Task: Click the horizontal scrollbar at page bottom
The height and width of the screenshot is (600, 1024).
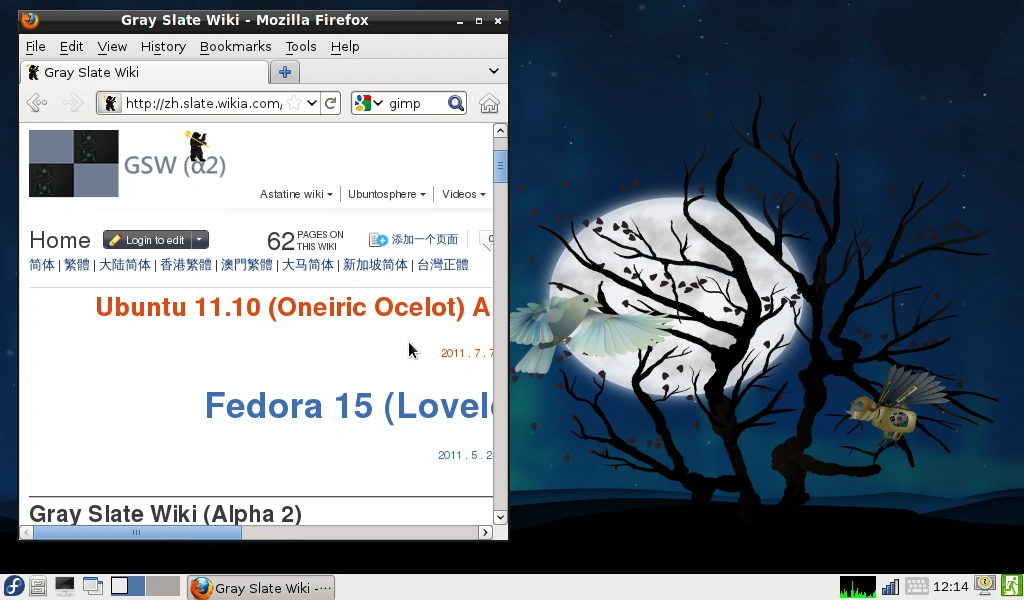Action: click(135, 533)
